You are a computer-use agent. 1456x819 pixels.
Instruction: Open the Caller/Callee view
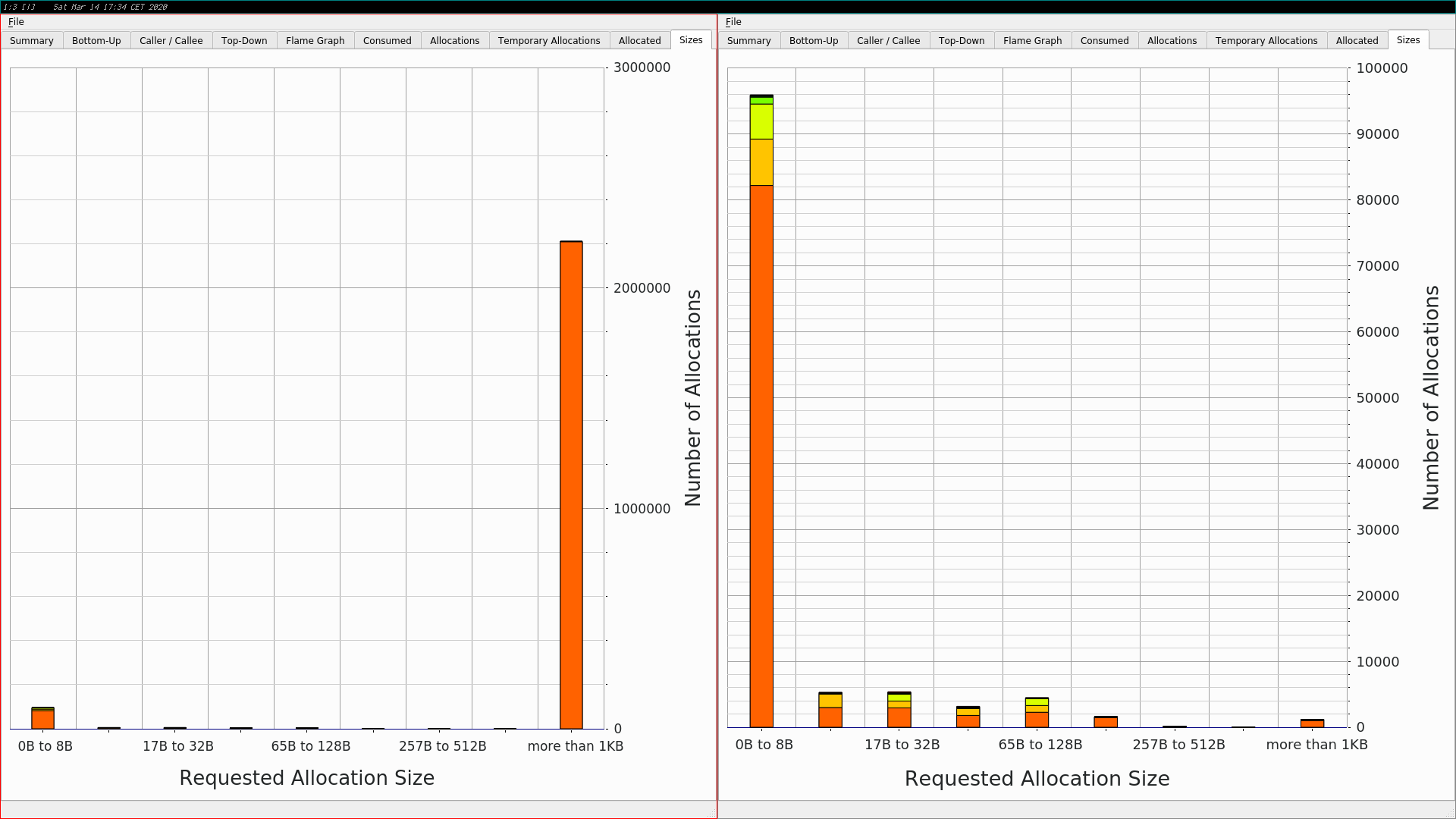[170, 40]
